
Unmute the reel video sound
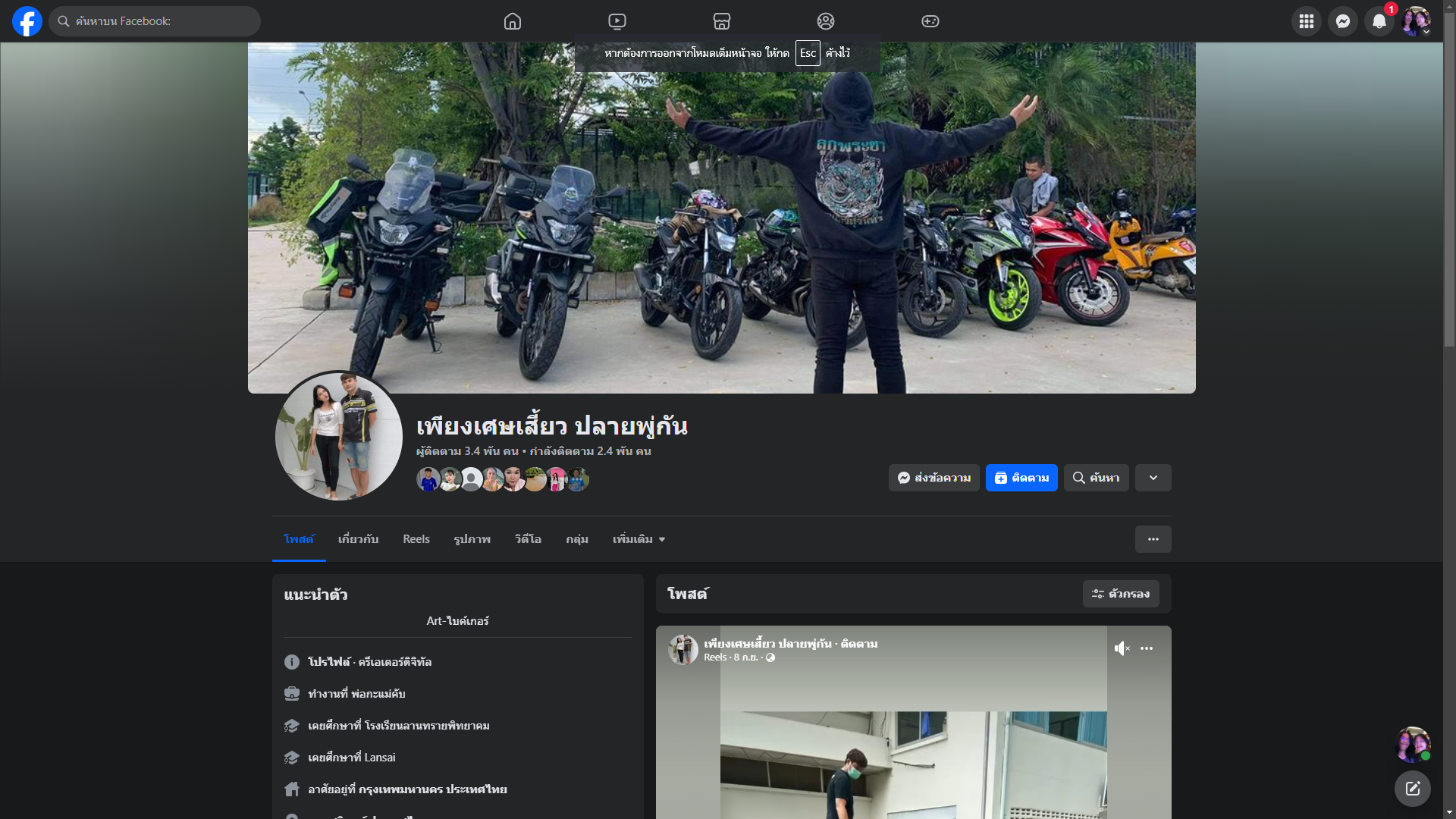coord(1122,648)
